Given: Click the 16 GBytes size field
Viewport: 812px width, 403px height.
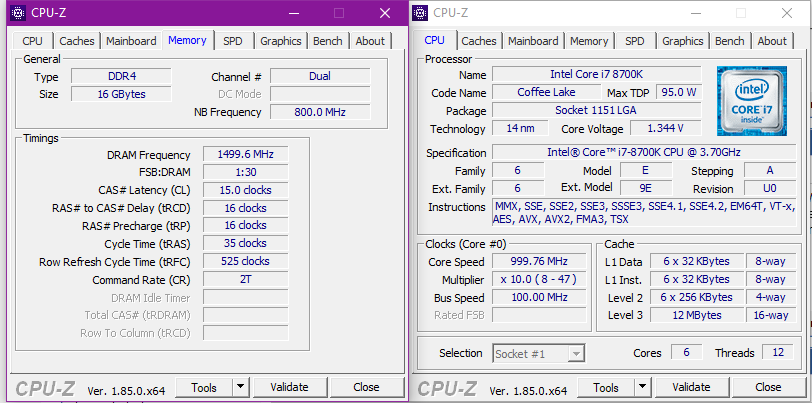Looking at the screenshot, I should pos(122,94).
